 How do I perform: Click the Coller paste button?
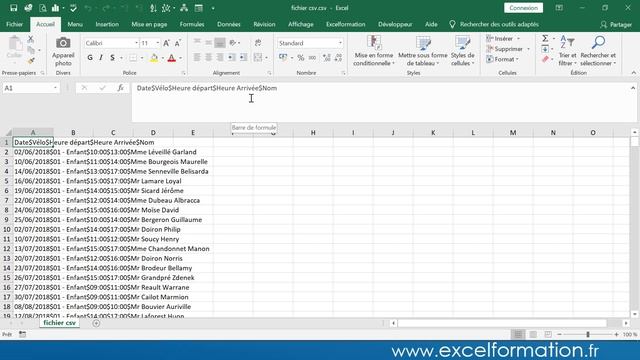tap(14, 49)
